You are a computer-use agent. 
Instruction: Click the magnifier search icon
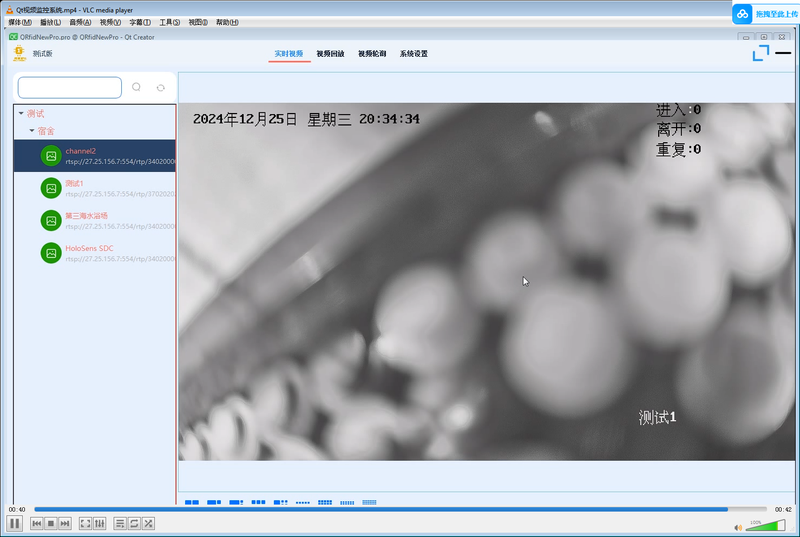coord(136,87)
